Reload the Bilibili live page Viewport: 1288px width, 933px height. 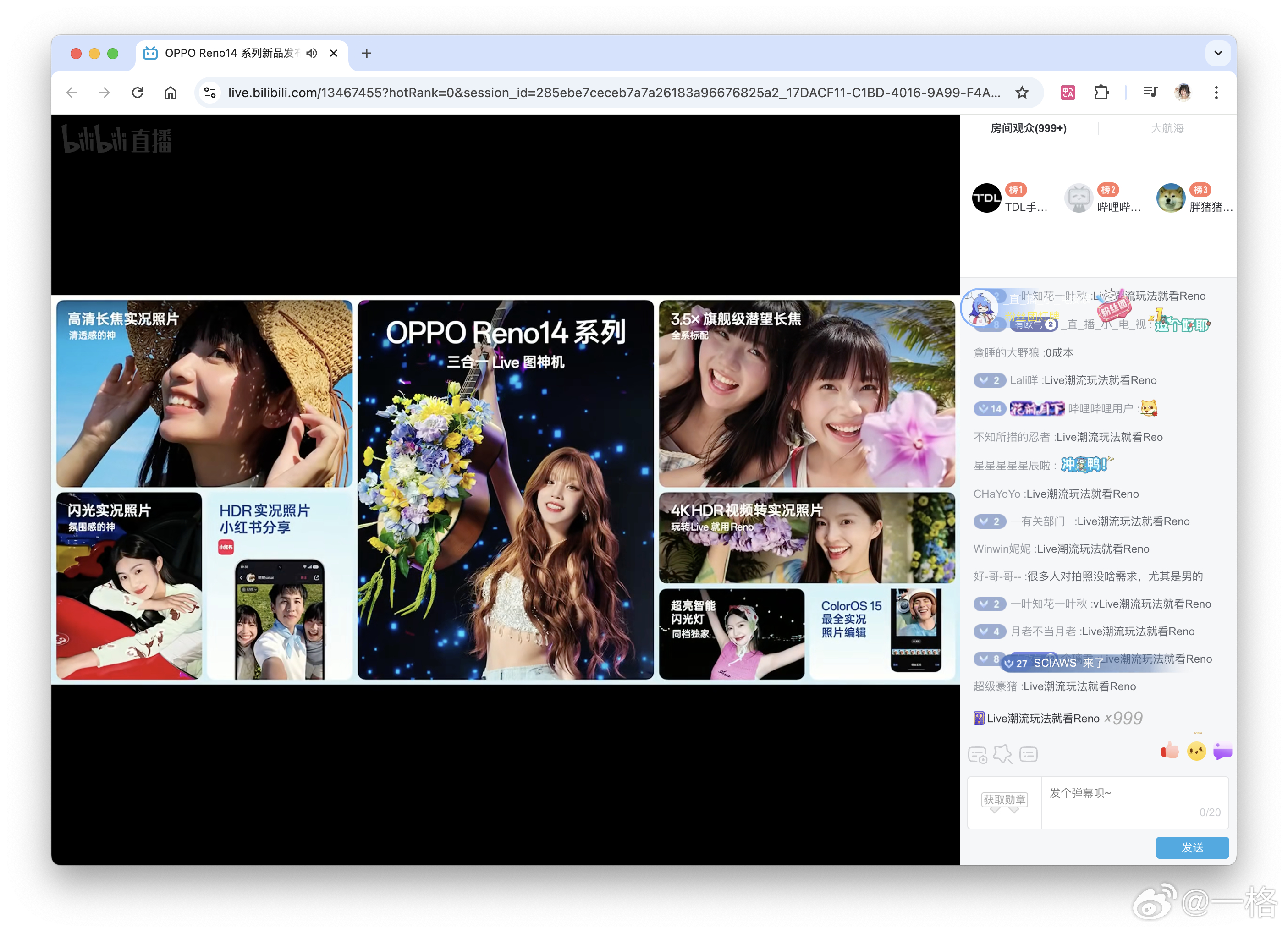pos(138,93)
